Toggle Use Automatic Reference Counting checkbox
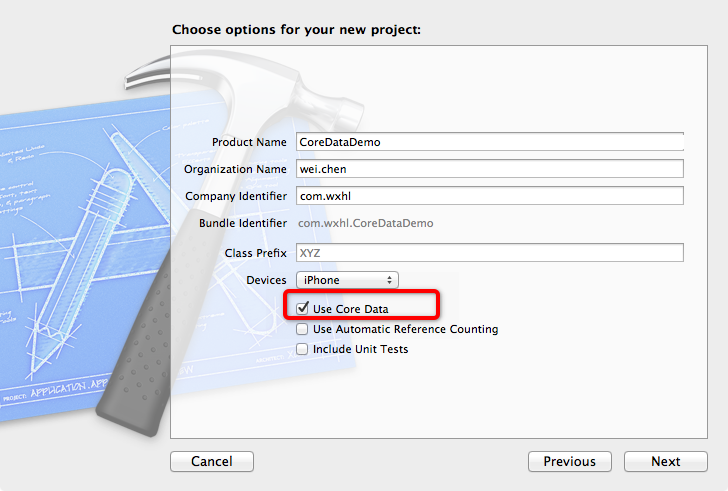This screenshot has height=491, width=728. [x=303, y=329]
